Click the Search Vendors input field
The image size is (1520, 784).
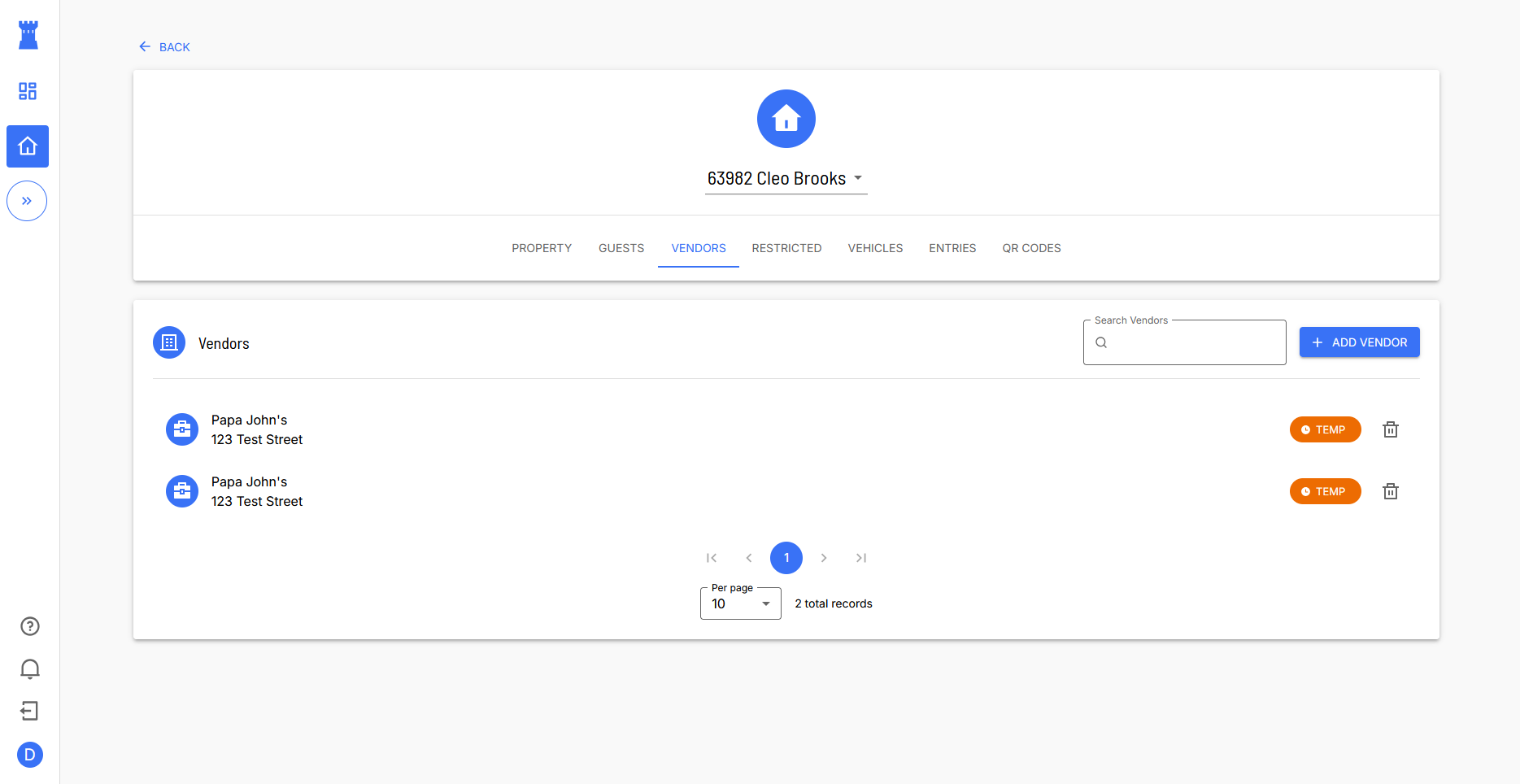point(1193,342)
